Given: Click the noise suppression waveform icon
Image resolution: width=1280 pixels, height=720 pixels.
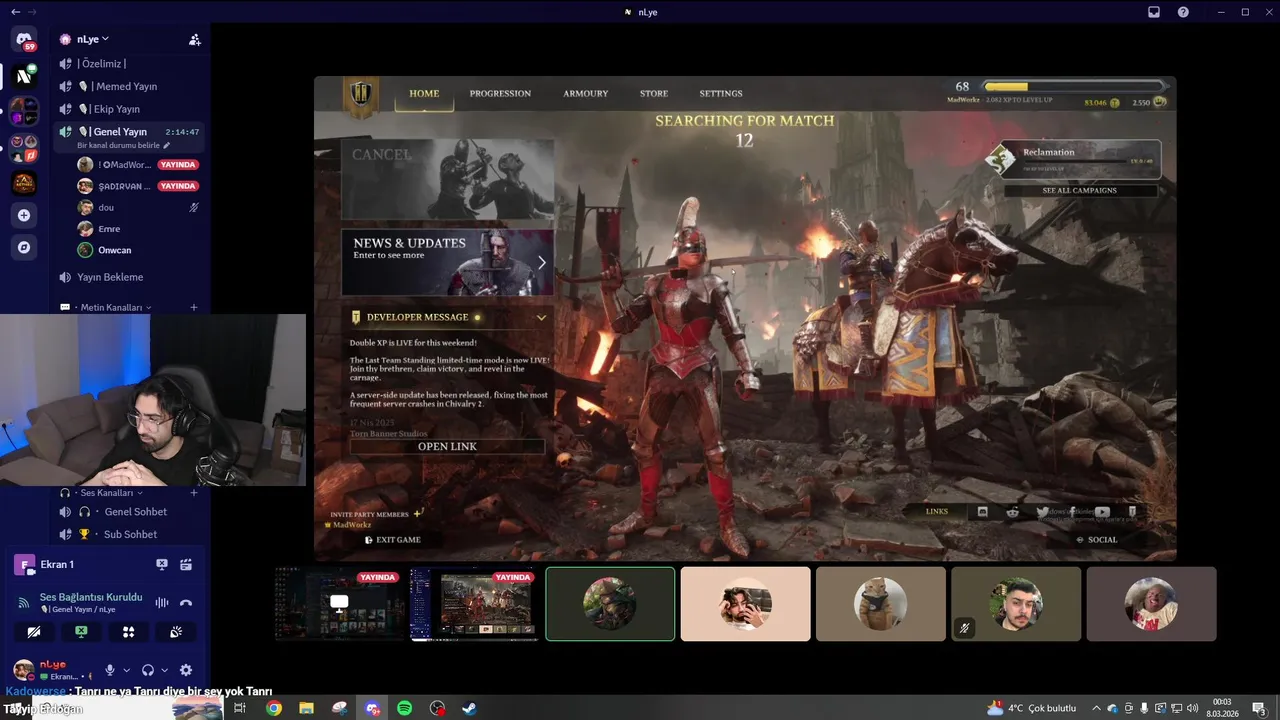Looking at the screenshot, I should [162, 603].
